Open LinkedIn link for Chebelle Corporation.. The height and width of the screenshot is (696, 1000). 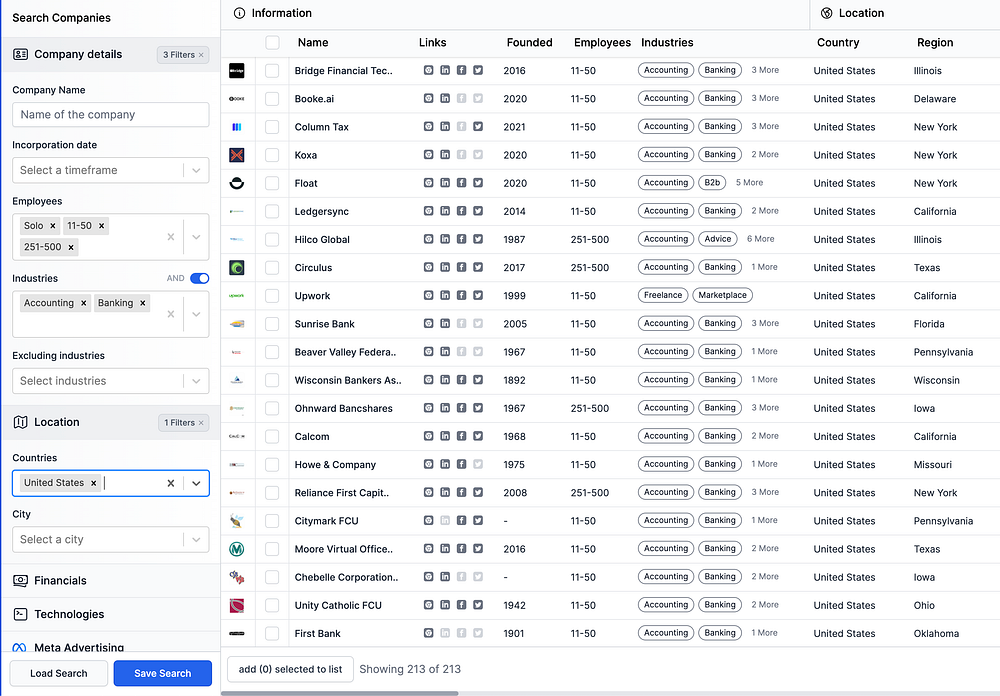[445, 577]
